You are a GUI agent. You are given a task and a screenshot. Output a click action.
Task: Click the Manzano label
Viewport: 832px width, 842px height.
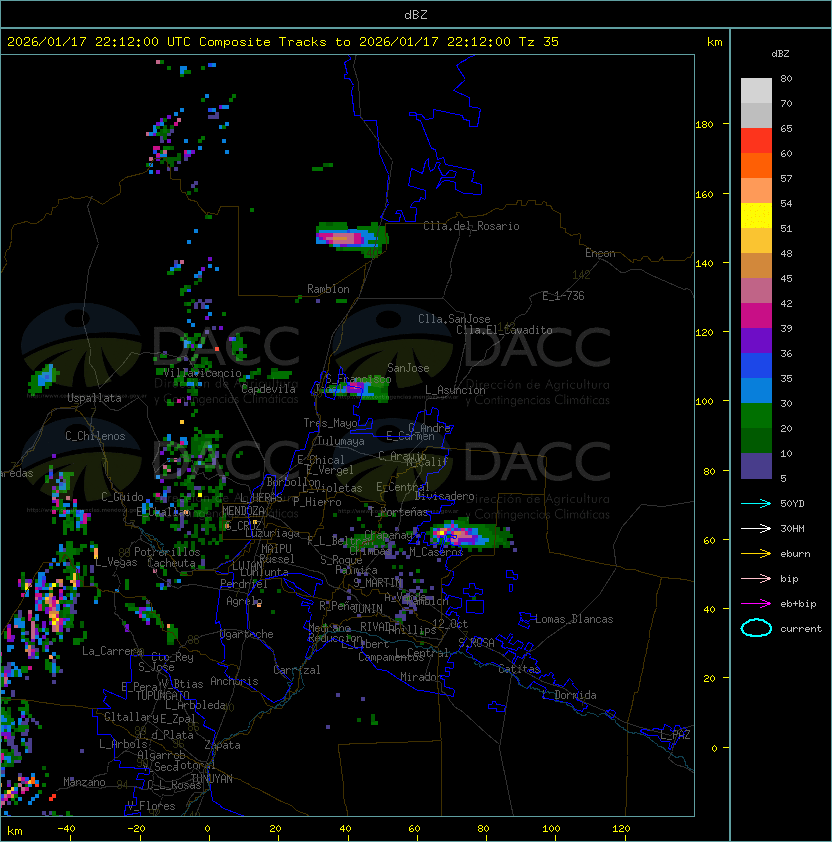point(84,782)
